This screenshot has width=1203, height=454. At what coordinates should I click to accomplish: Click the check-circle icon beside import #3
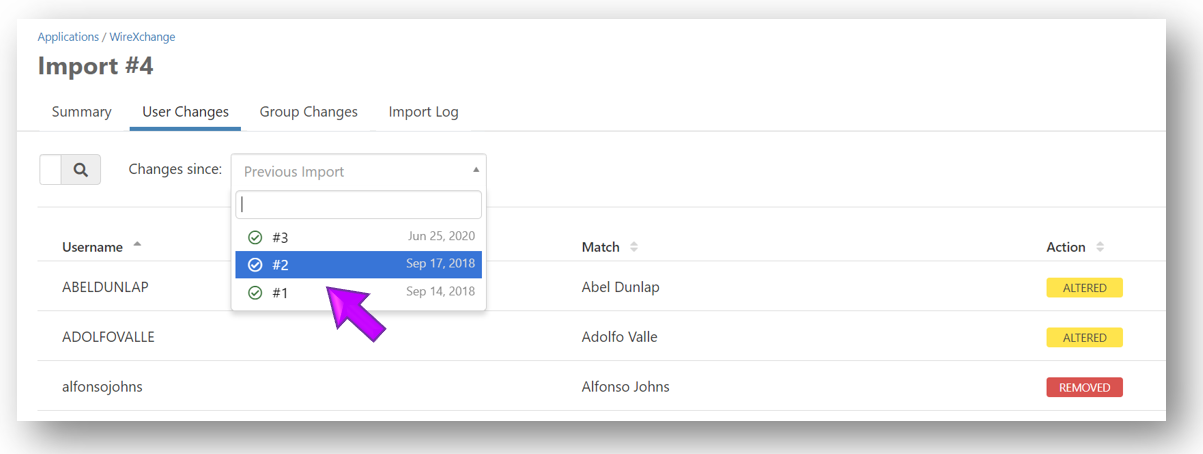coord(255,237)
